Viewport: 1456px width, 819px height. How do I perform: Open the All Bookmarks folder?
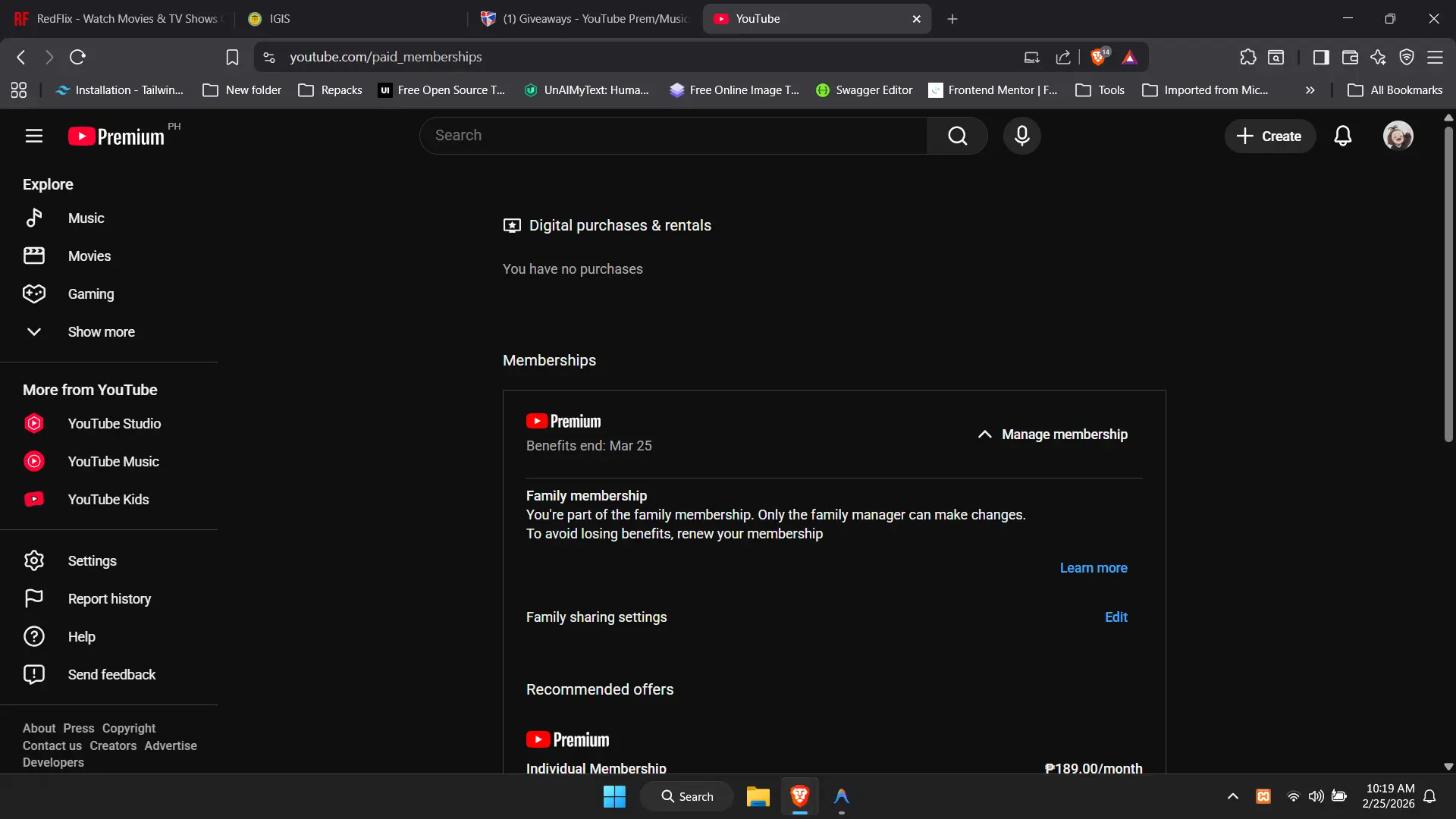click(1395, 90)
